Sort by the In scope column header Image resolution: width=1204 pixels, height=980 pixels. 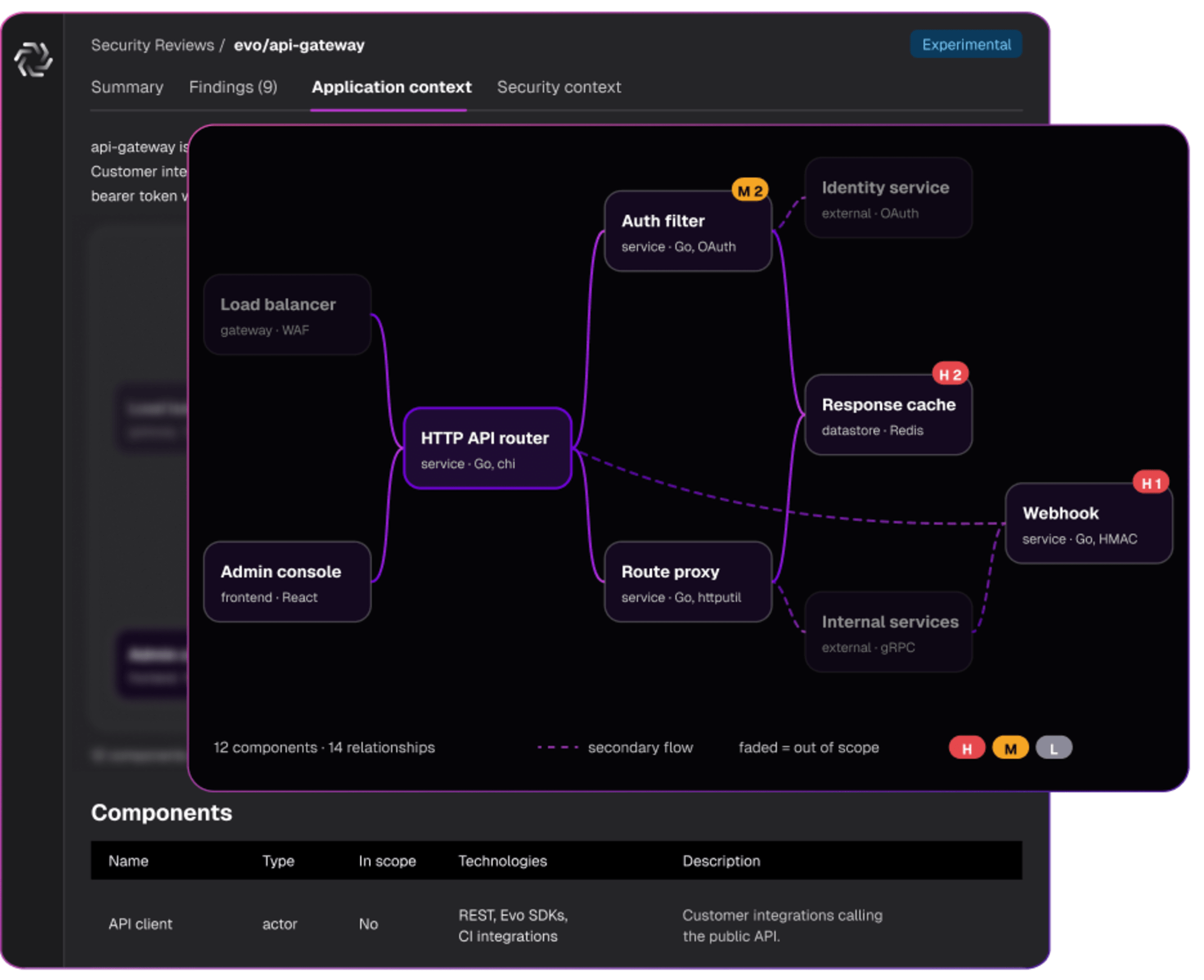tap(387, 861)
